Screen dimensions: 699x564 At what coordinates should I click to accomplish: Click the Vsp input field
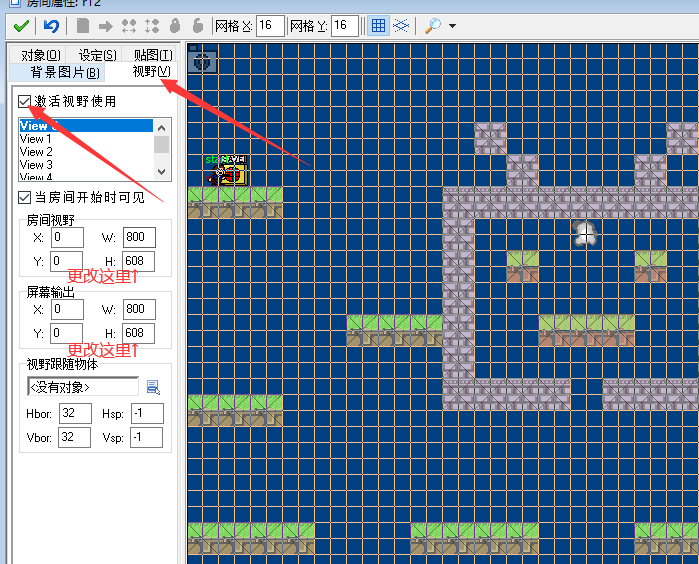(147, 437)
